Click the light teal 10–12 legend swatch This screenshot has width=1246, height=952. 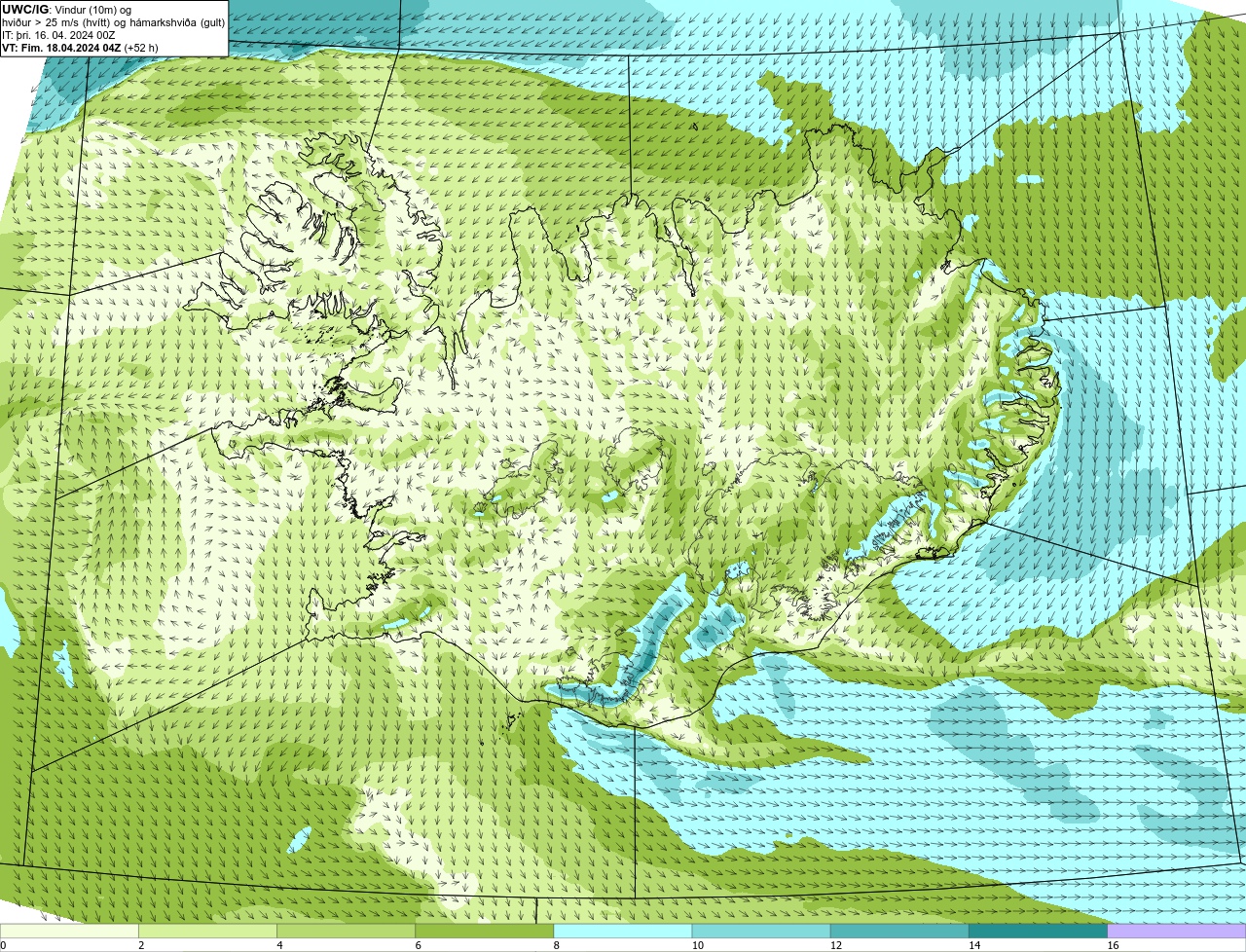(x=761, y=931)
